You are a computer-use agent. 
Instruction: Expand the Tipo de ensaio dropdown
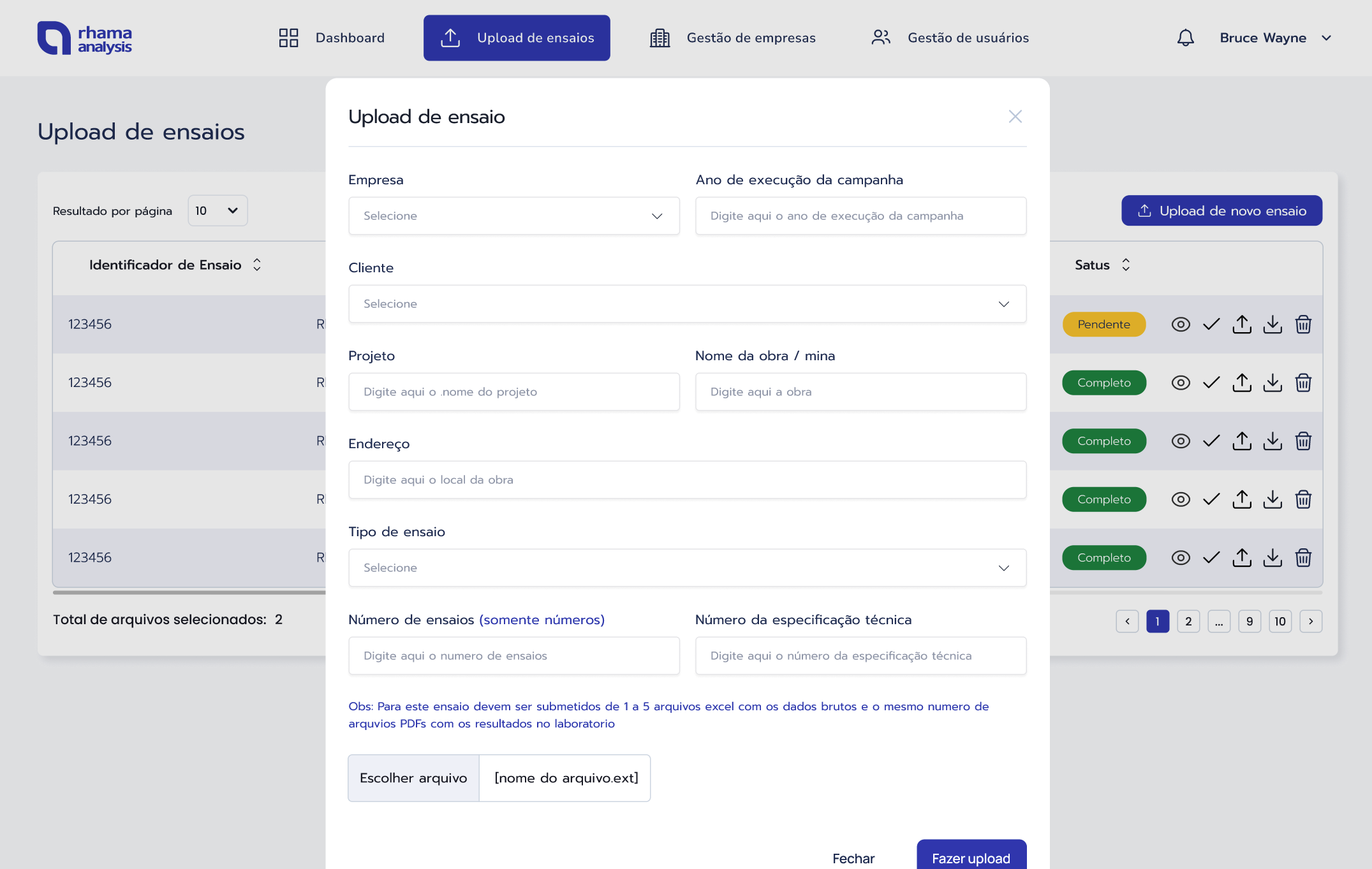687,568
